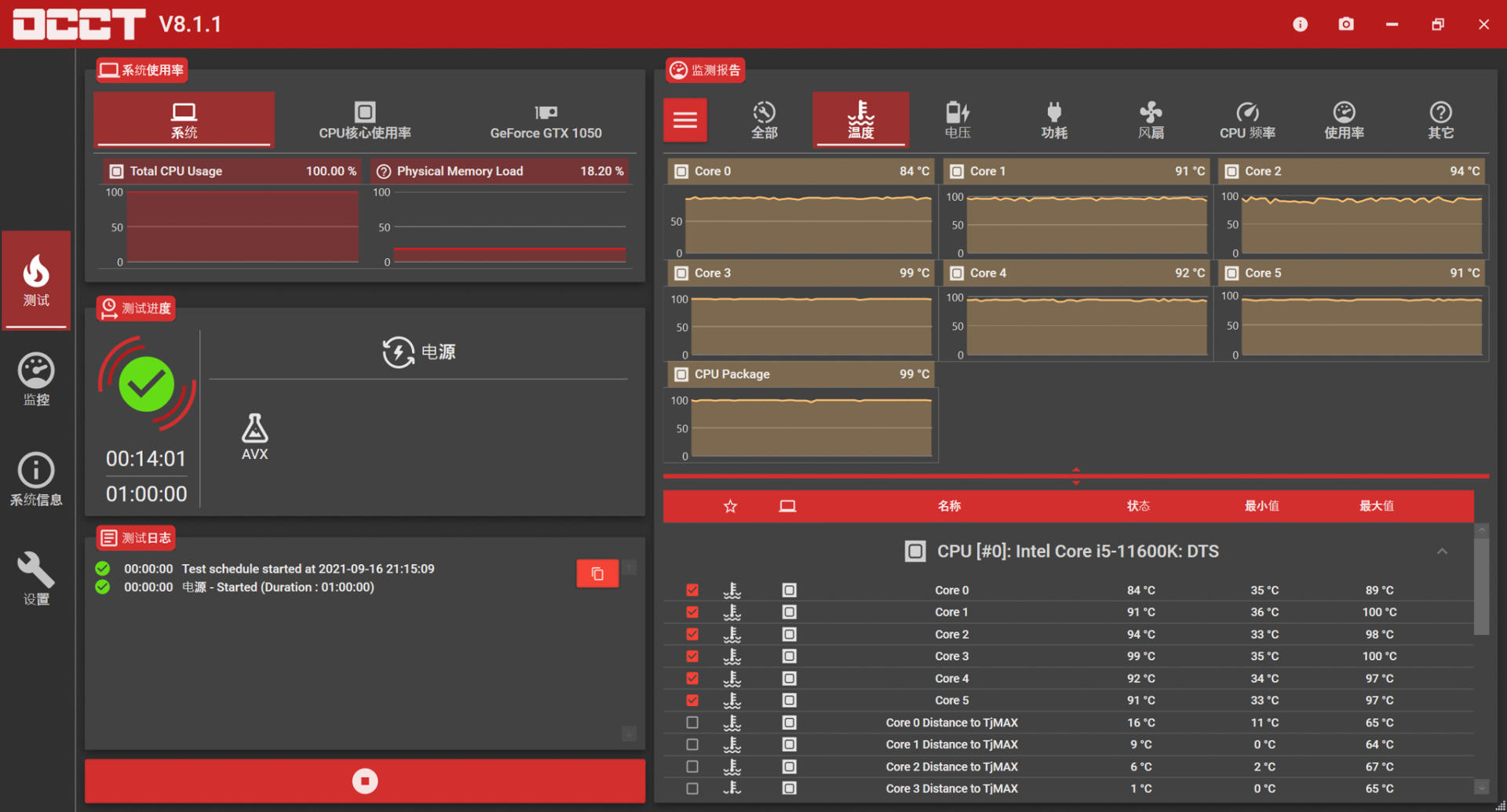Click the Total CPU Usage graph
This screenshot has width=1507, height=812.
tap(243, 227)
